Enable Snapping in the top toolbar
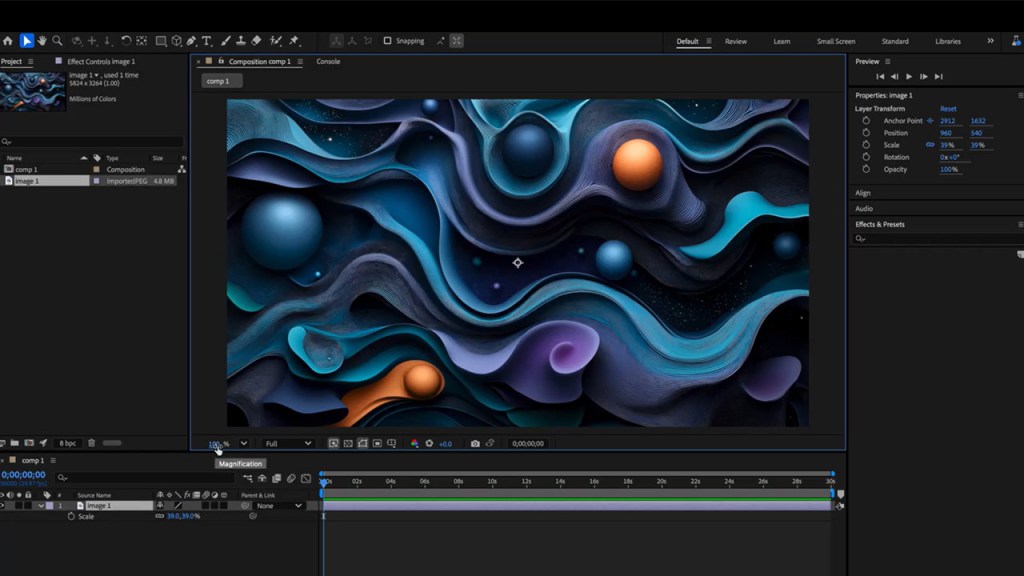This screenshot has width=1024, height=576. (387, 41)
